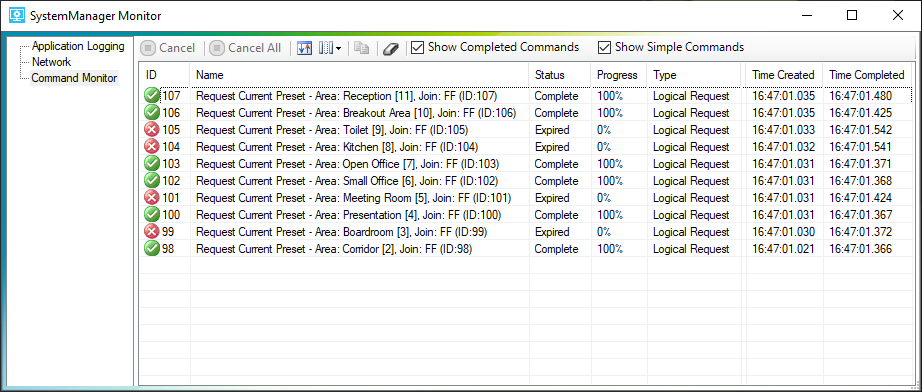Sort by the Status column header
This screenshot has height=392, width=922.
pyautogui.click(x=560, y=75)
